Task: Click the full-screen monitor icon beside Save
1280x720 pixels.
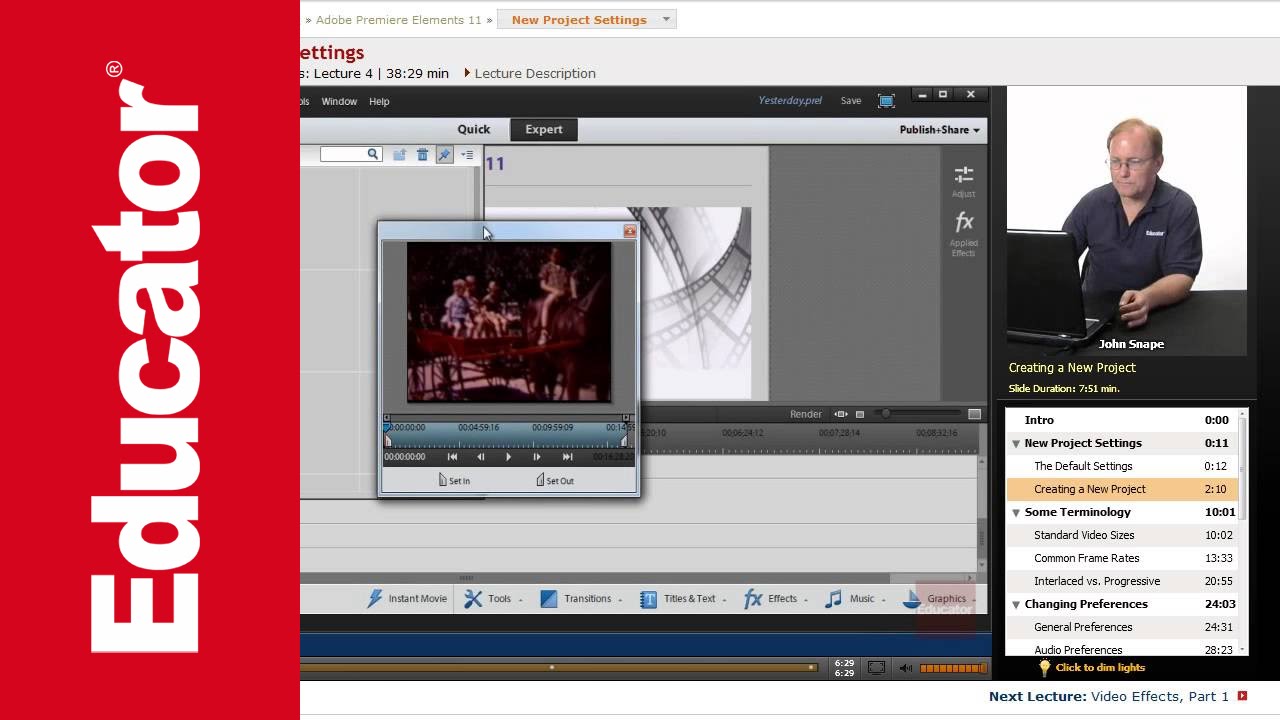Action: (x=886, y=101)
